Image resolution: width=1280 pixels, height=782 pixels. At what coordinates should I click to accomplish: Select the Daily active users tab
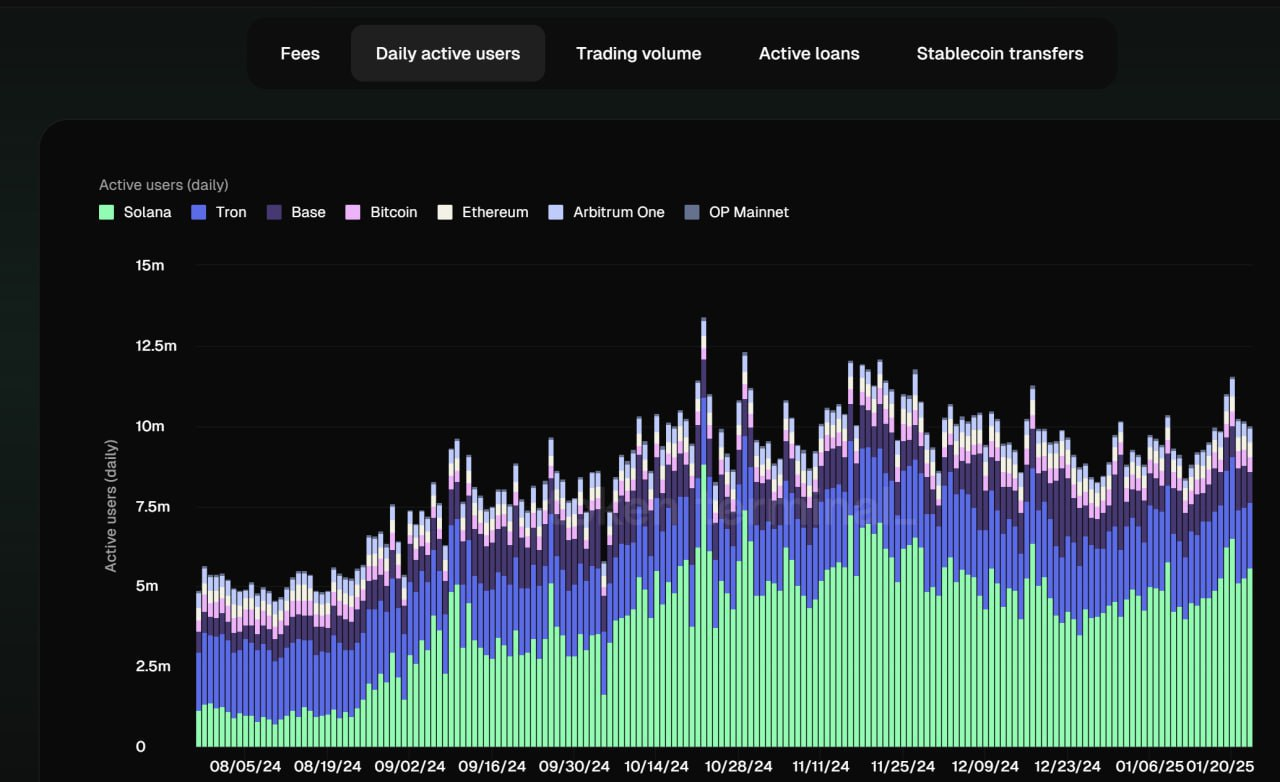(x=447, y=54)
